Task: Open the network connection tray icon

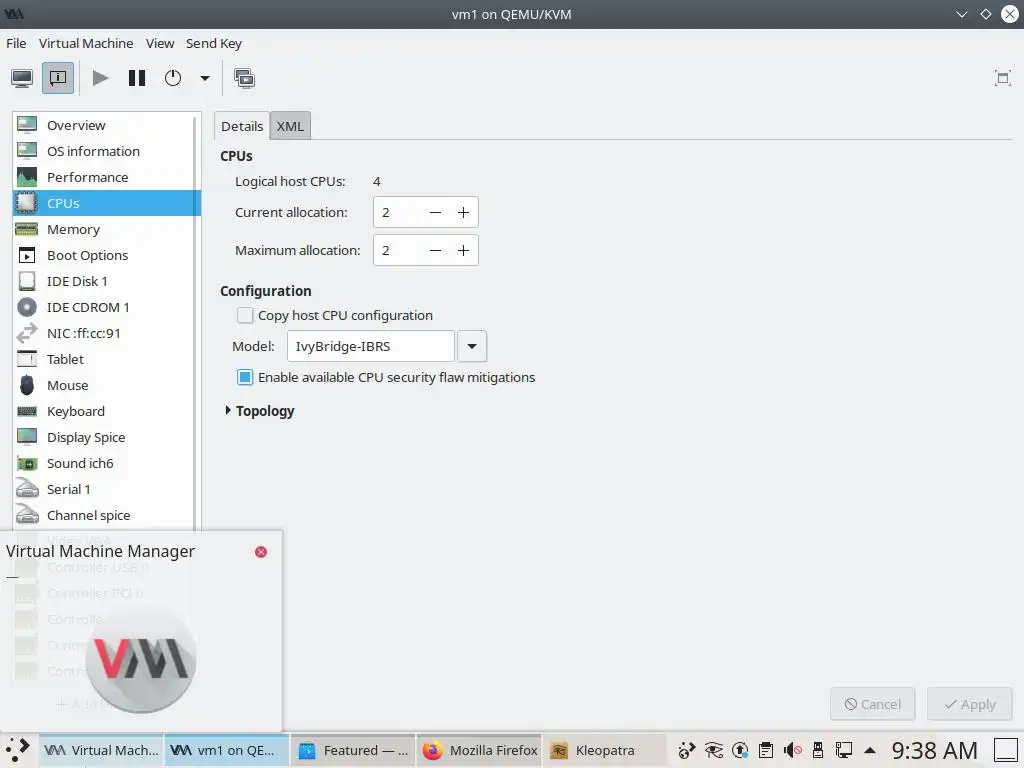Action: coord(844,750)
